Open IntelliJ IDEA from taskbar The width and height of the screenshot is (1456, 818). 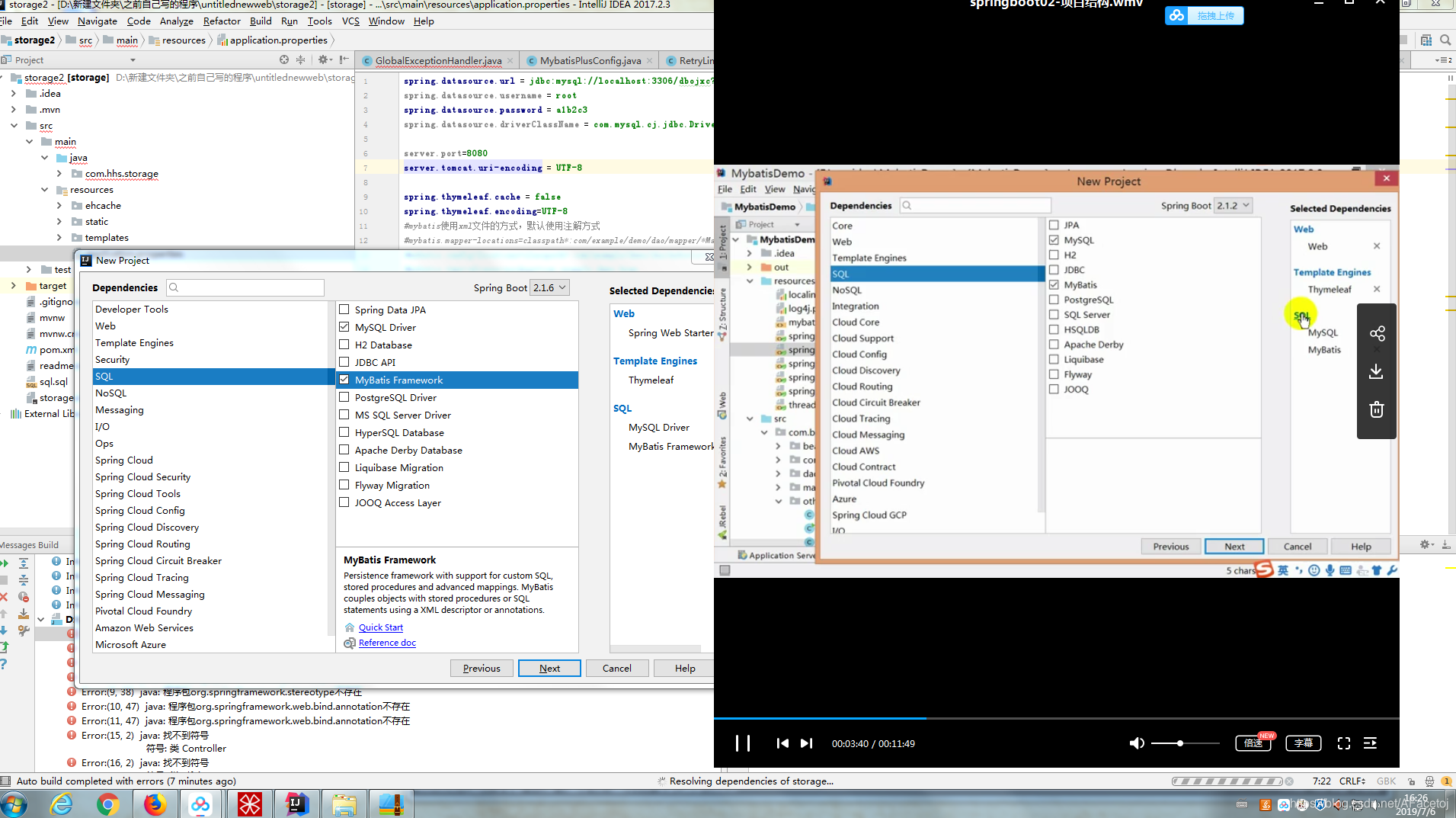pos(297,804)
